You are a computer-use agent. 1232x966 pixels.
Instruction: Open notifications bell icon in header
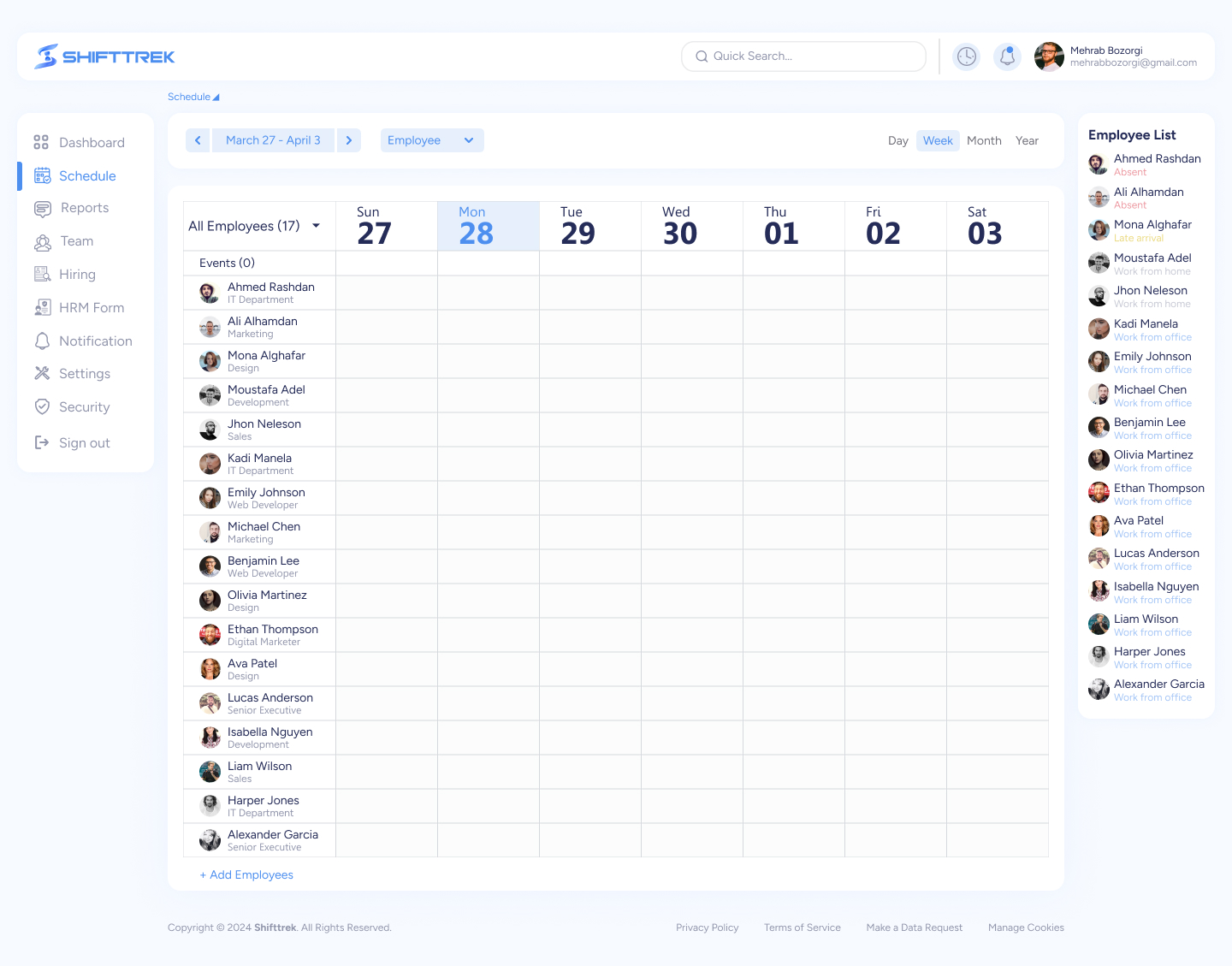coord(1007,56)
